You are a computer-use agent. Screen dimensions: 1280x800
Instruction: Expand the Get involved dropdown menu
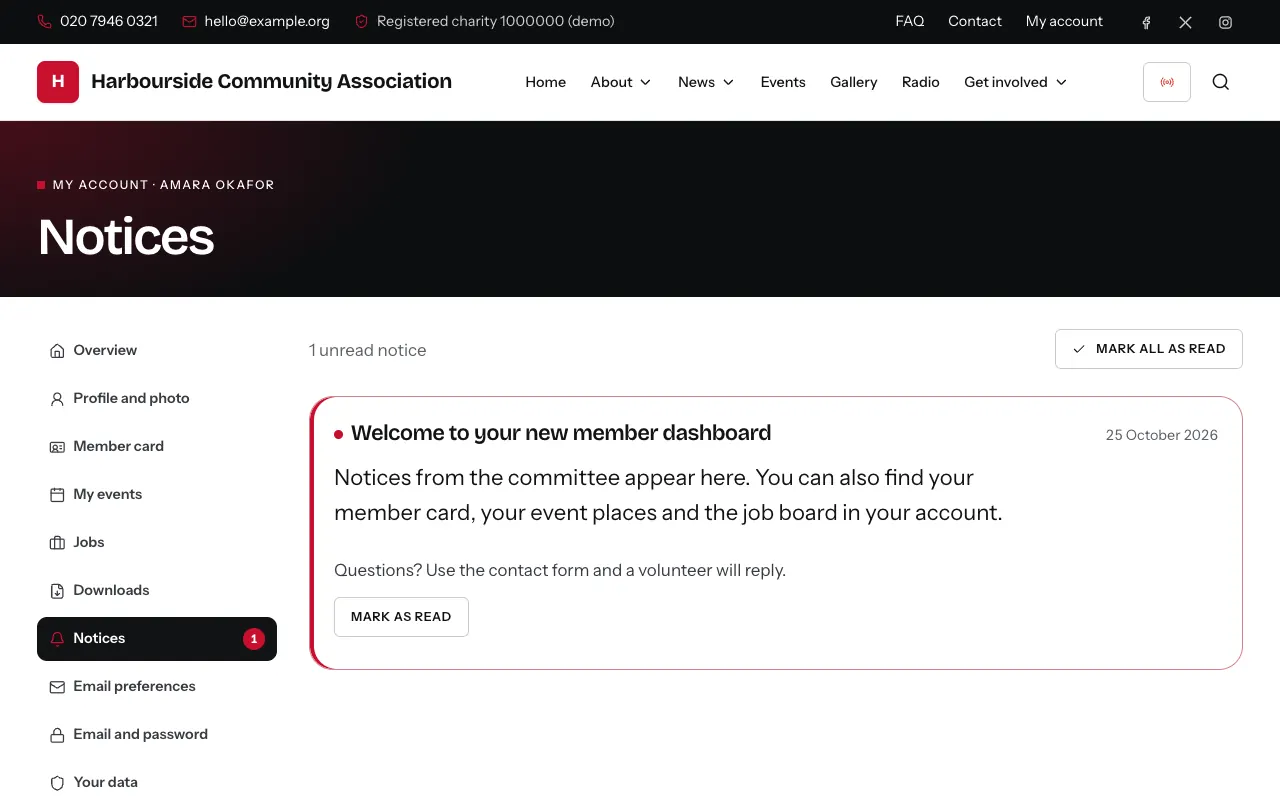(1016, 82)
